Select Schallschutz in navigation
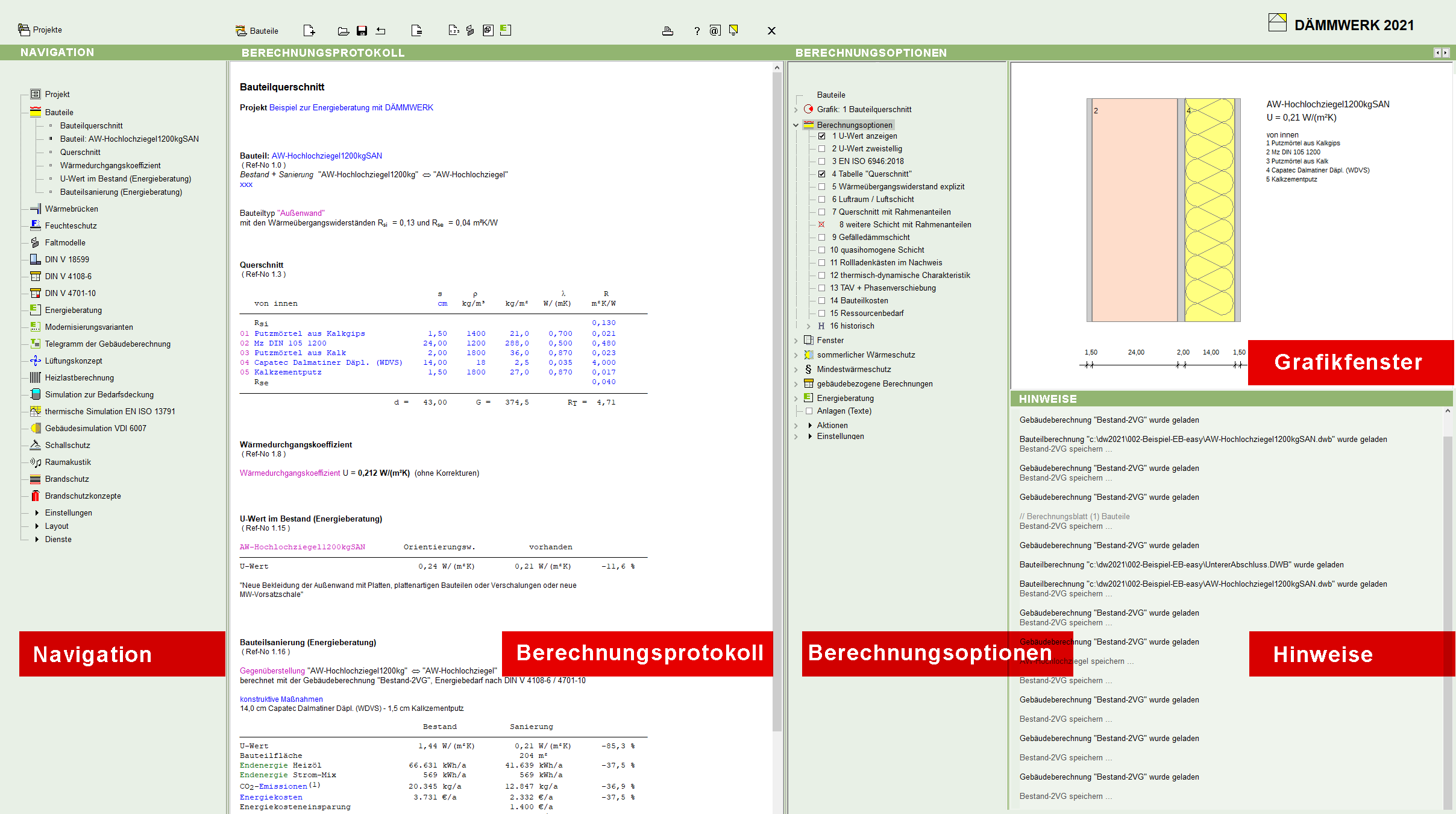The width and height of the screenshot is (1456, 814). pyautogui.click(x=67, y=445)
